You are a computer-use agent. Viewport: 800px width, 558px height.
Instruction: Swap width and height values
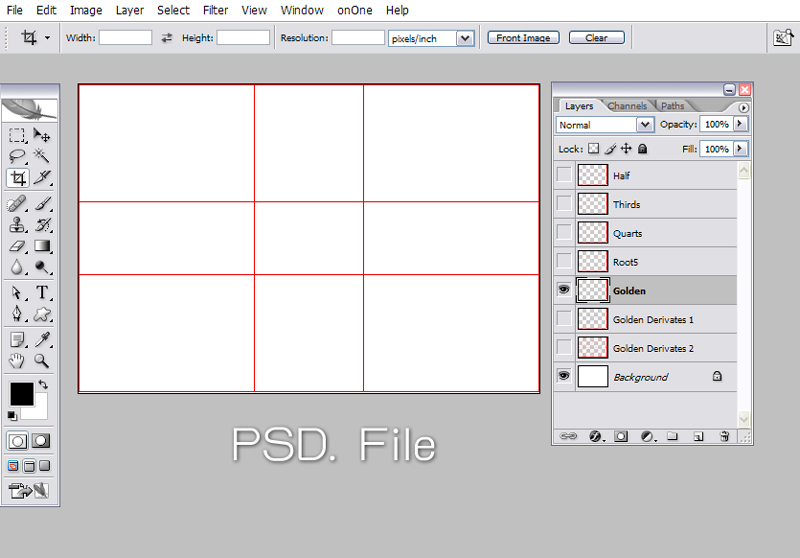pyautogui.click(x=166, y=38)
